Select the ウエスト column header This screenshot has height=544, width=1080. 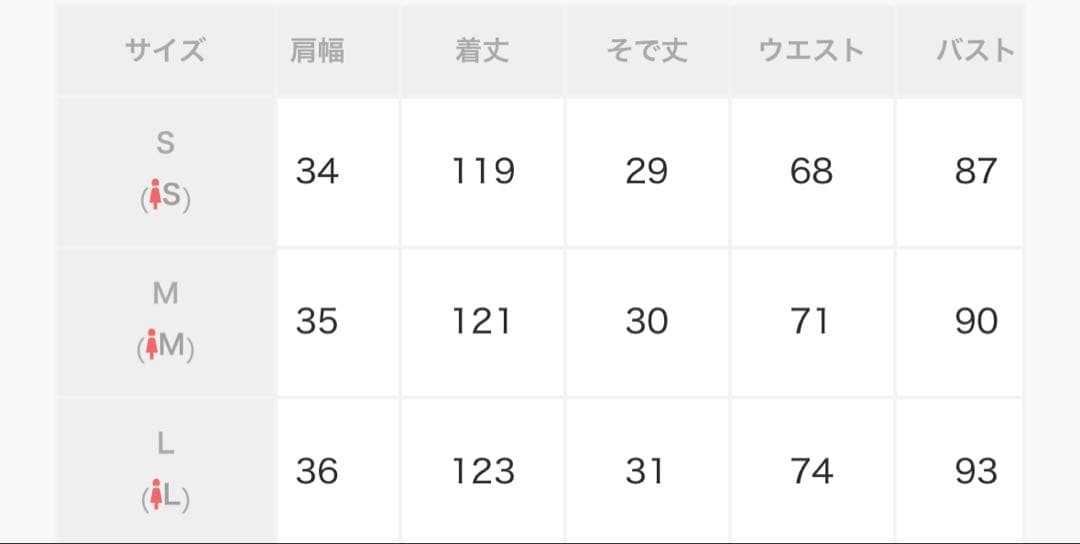coord(811,51)
